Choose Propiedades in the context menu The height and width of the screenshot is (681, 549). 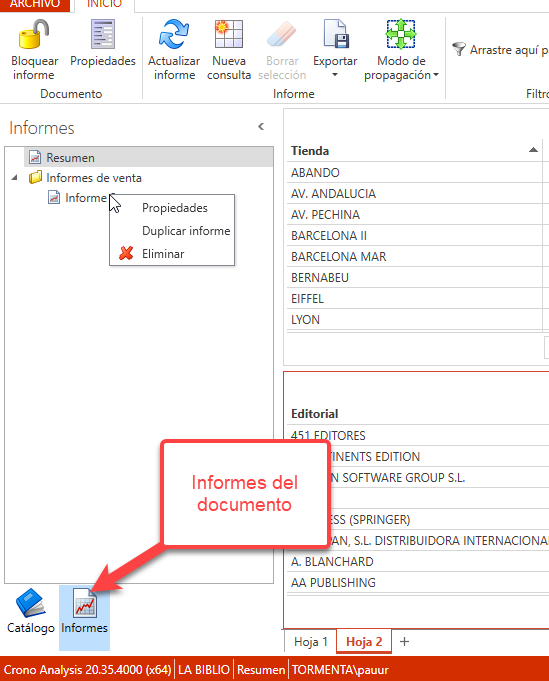coord(175,208)
